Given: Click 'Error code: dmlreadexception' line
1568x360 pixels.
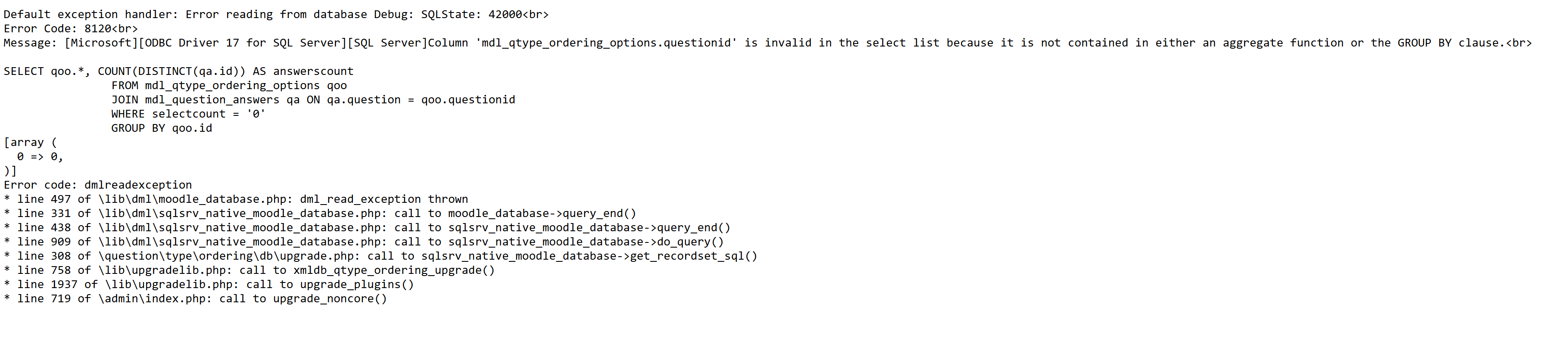Looking at the screenshot, I should pos(97,185).
